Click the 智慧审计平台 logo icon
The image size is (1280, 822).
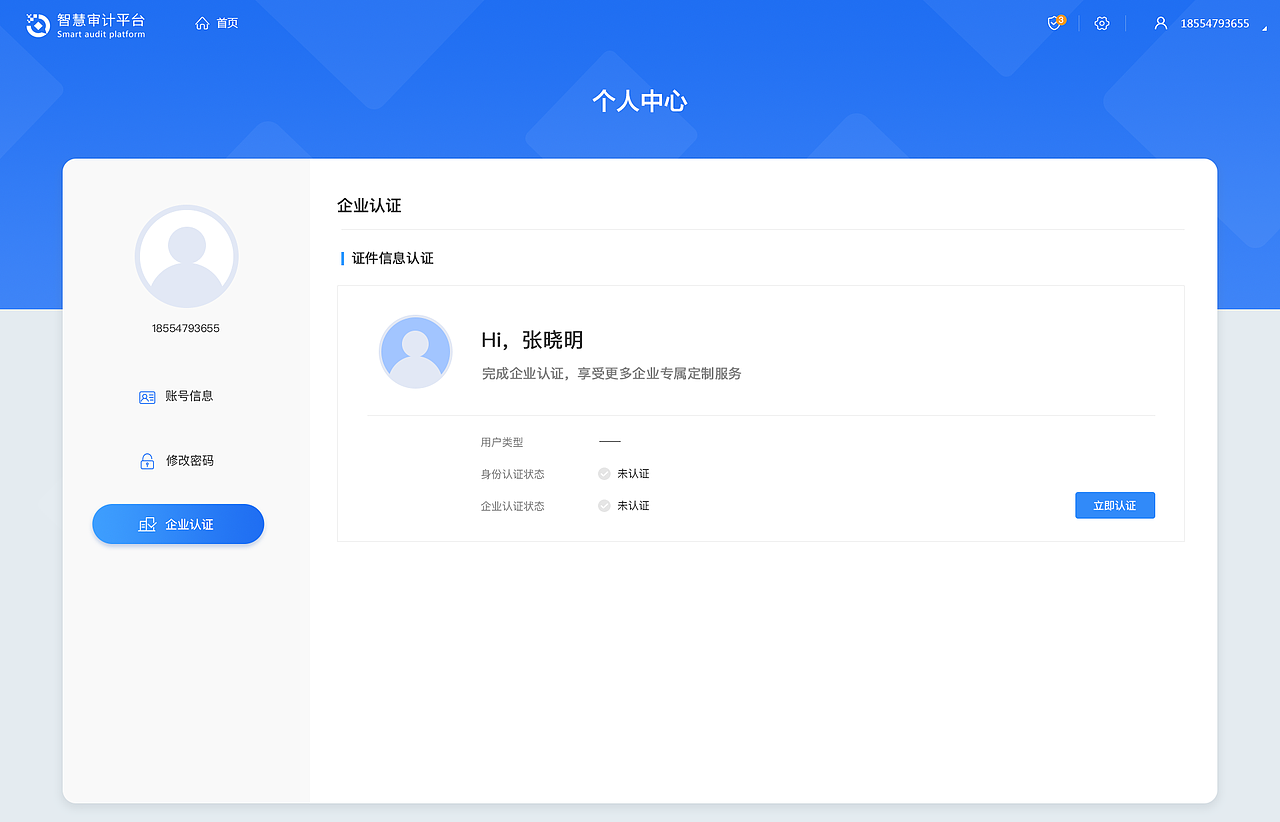[x=38, y=24]
